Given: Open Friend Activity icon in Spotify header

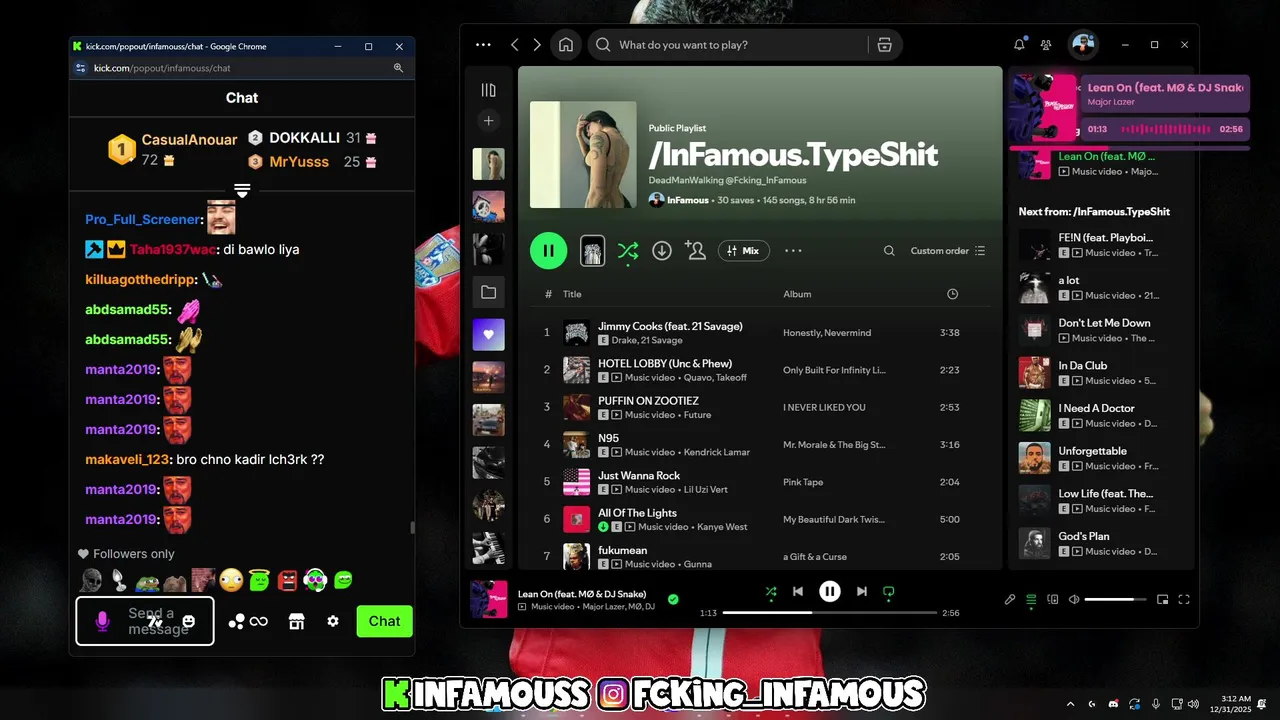Looking at the screenshot, I should pos(1046,44).
